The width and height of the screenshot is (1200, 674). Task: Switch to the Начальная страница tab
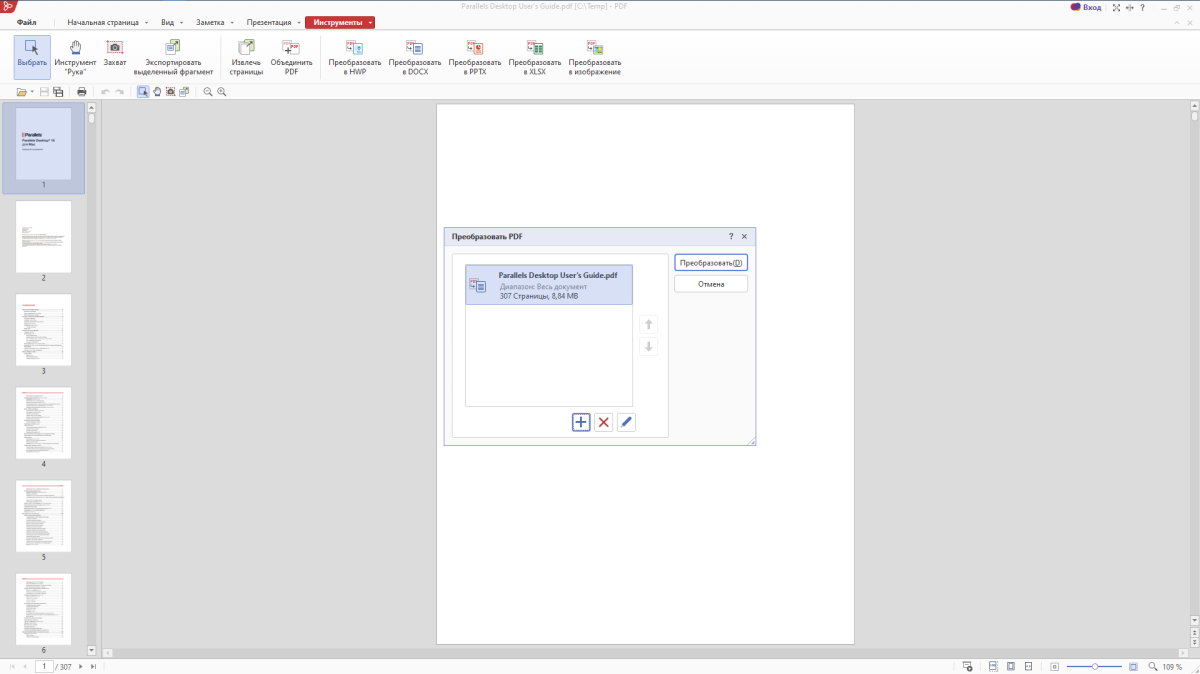tap(103, 22)
